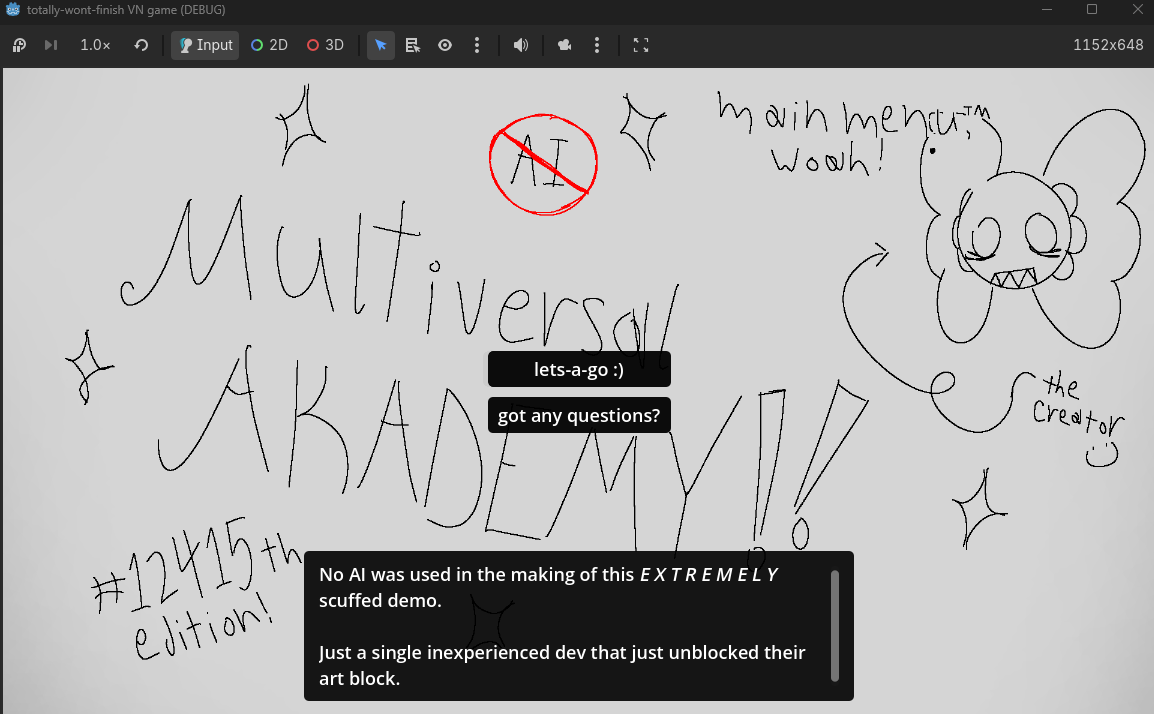Enable 3D node selection mode
The image size is (1154, 714).
coord(325,45)
